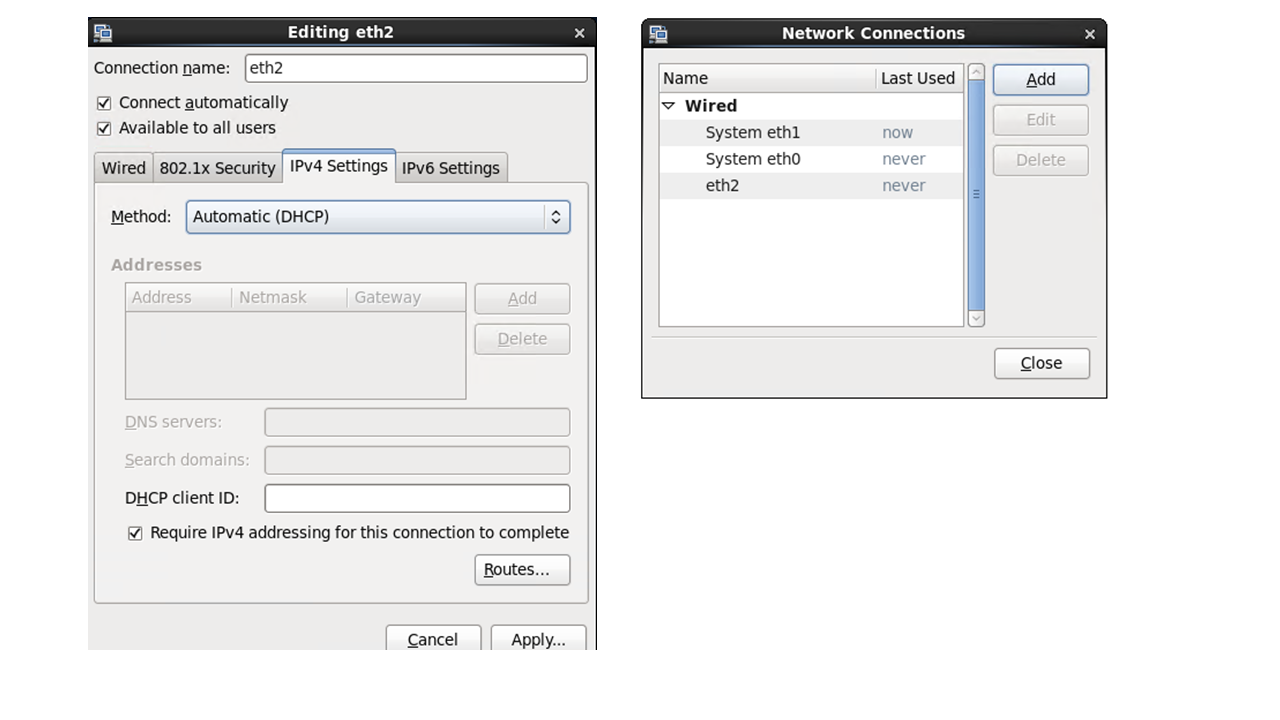Close the Network Connections window with X

(1090, 34)
